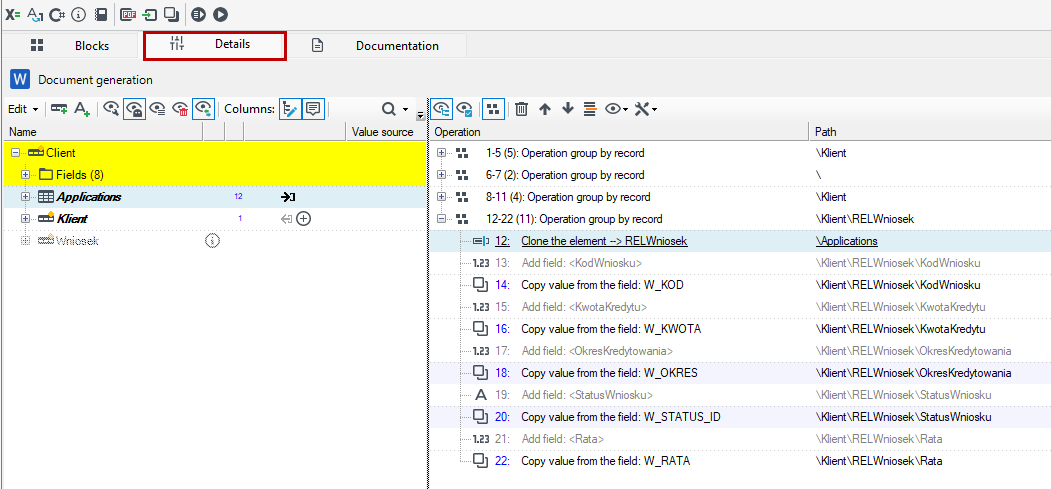Click the blue W Document generation icon

(x=20, y=80)
